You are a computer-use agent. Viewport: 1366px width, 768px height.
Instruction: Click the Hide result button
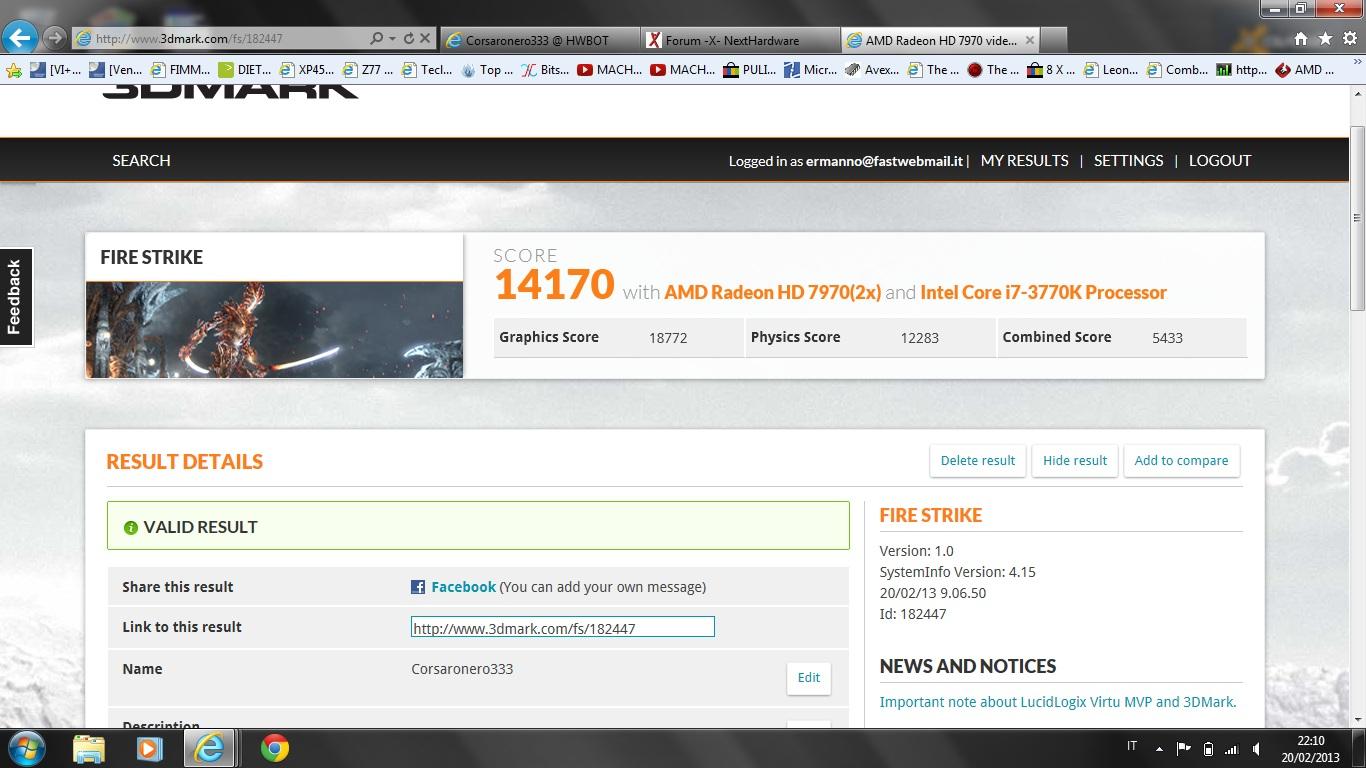coord(1075,460)
